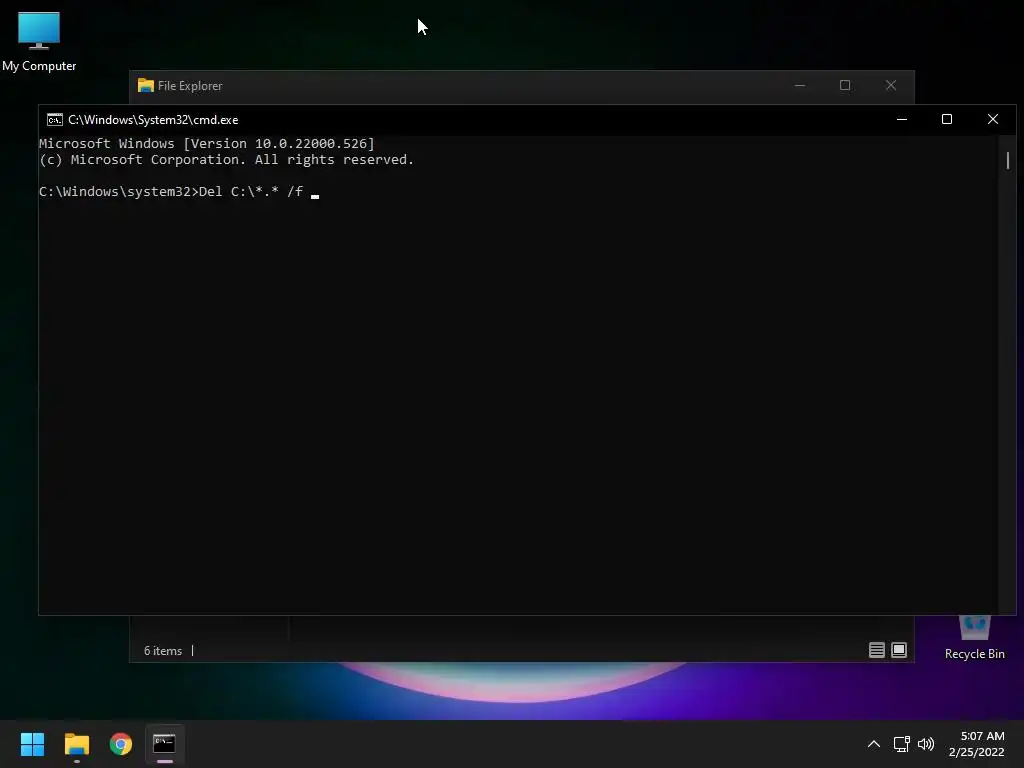
Task: Click the Microsoft Corporation copyright line
Action: click(x=226, y=160)
